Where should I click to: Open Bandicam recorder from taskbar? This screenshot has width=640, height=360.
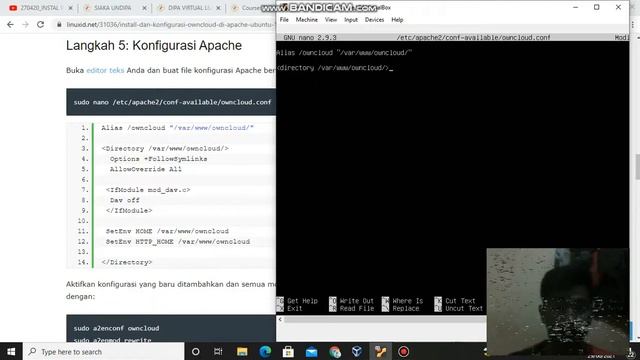pos(403,351)
